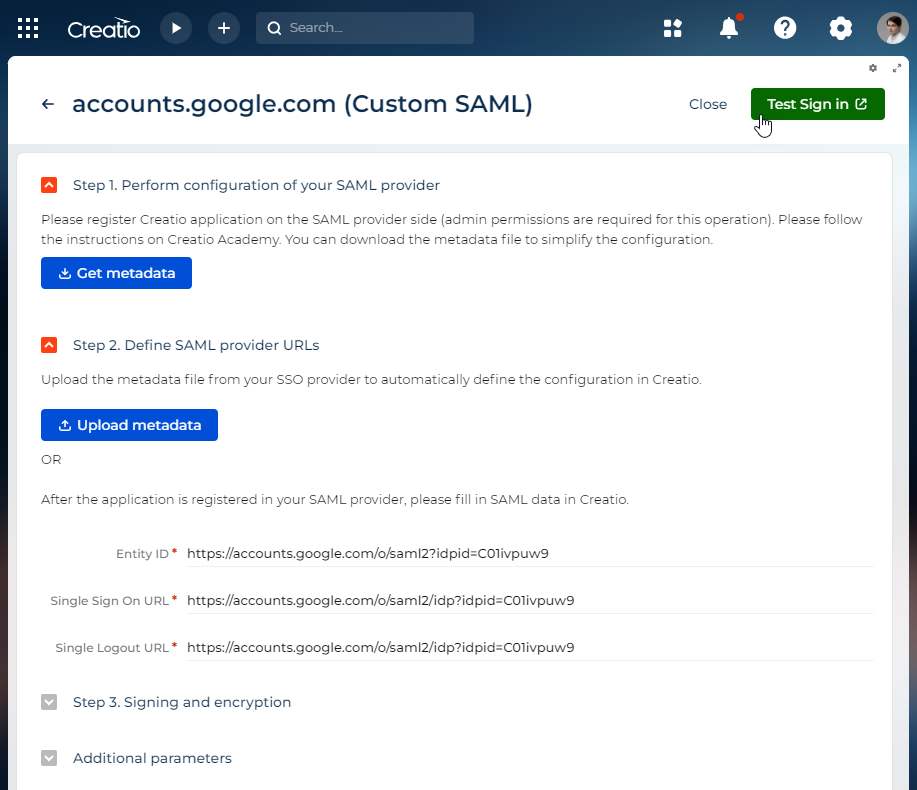Click the Step 3. Signing and encryption heading text
The image size is (917, 790).
coord(182,702)
